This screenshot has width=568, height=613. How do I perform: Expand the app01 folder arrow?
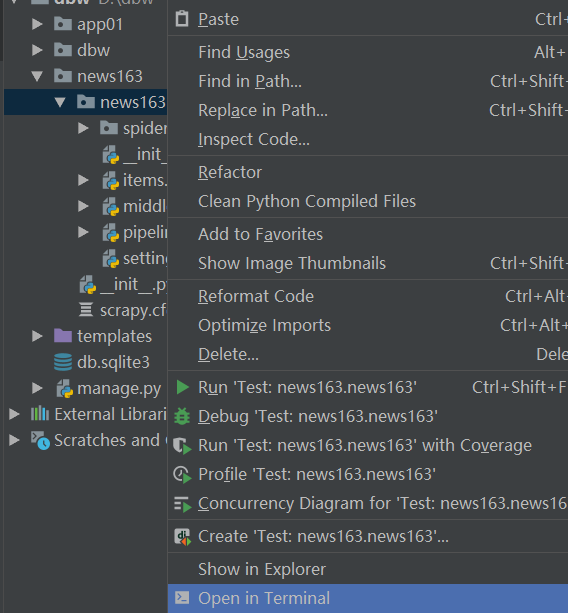coord(37,24)
